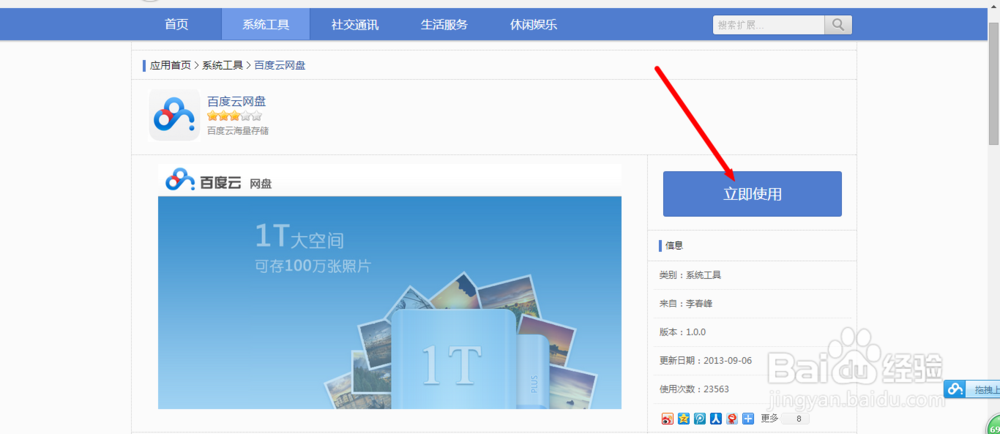Click the 立即使用 button
This screenshot has width=1000, height=434.
click(752, 194)
